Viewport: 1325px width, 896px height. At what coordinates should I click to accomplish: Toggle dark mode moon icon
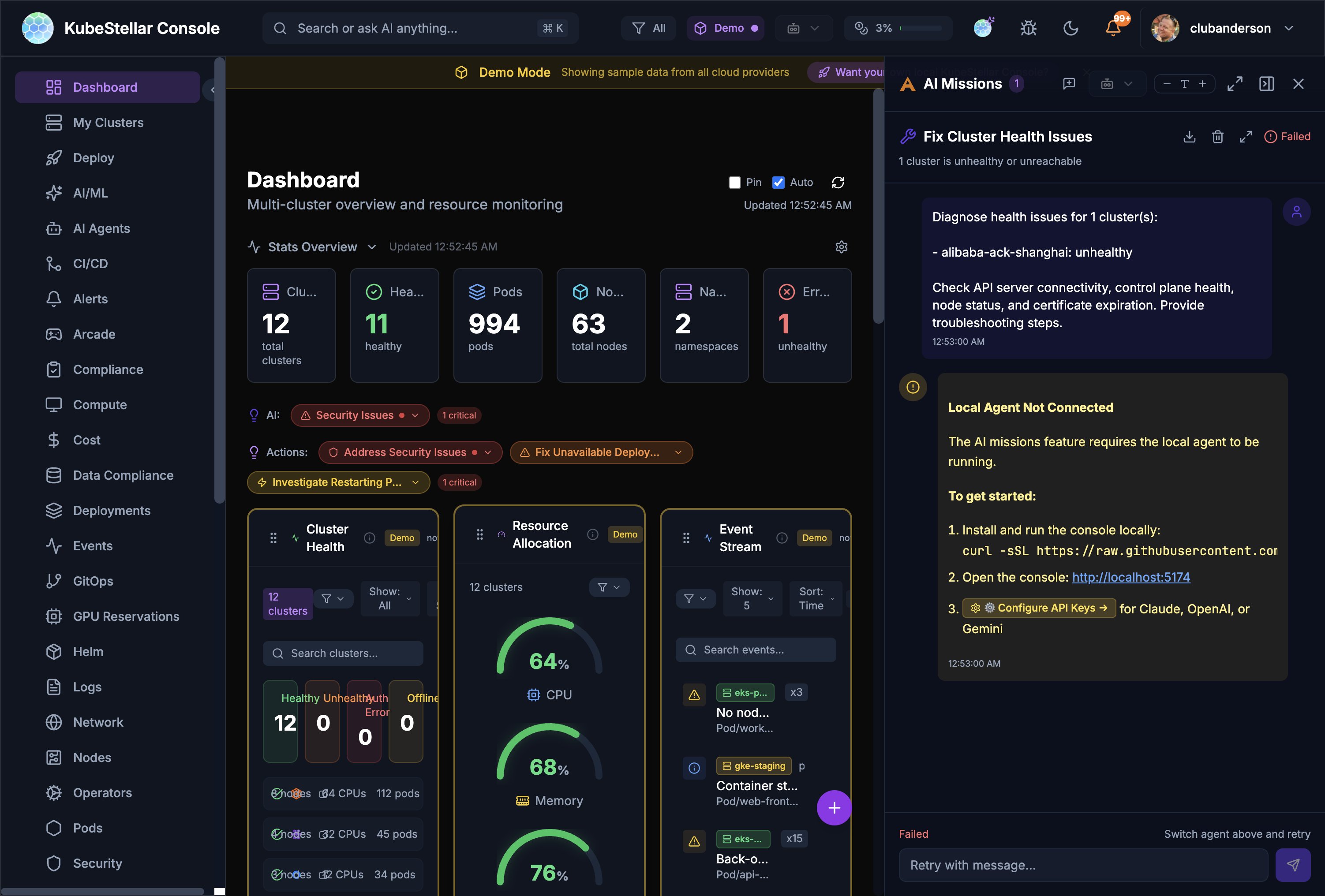1070,28
